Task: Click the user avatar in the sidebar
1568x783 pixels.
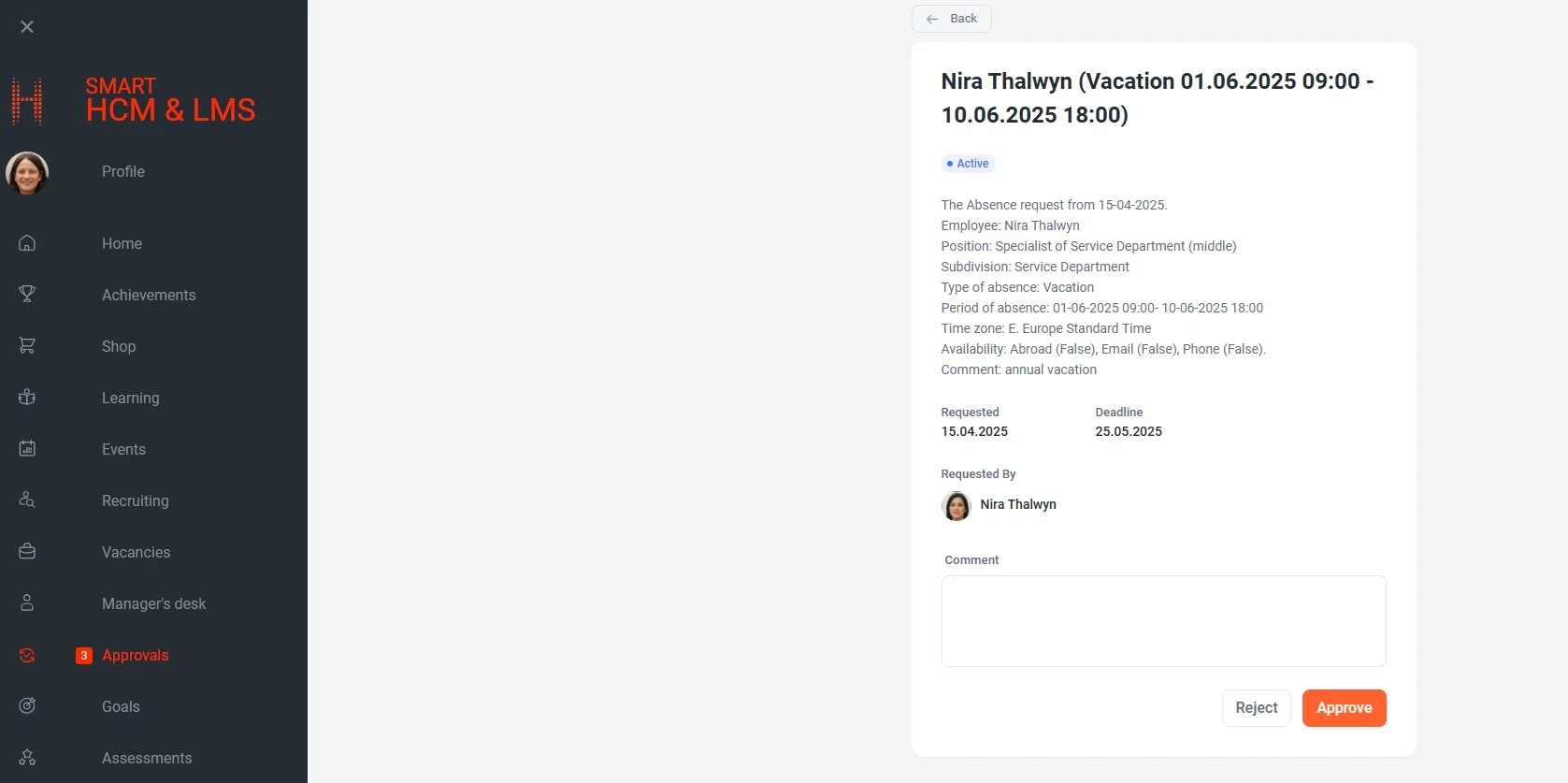Action: (27, 173)
